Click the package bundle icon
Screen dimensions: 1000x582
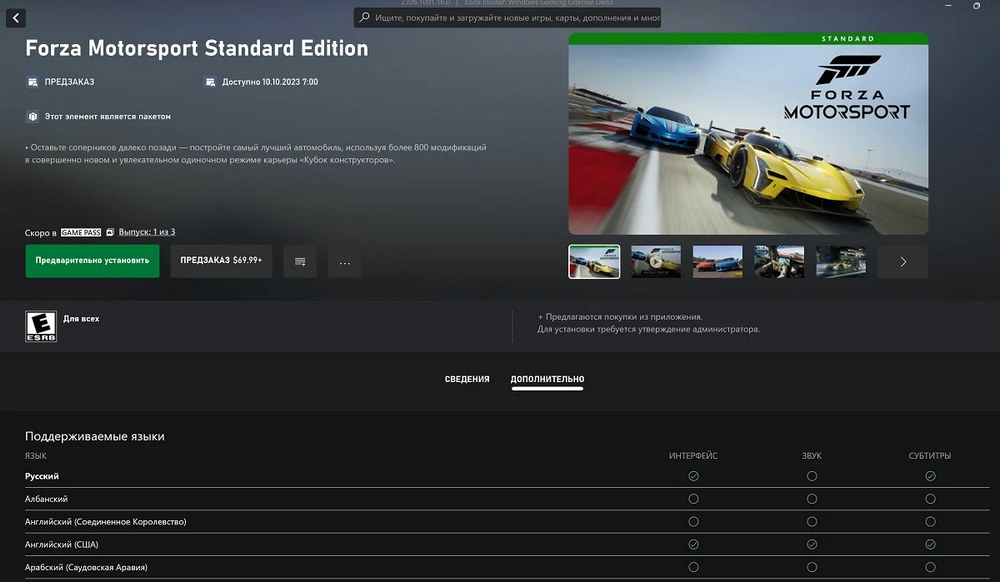point(32,116)
